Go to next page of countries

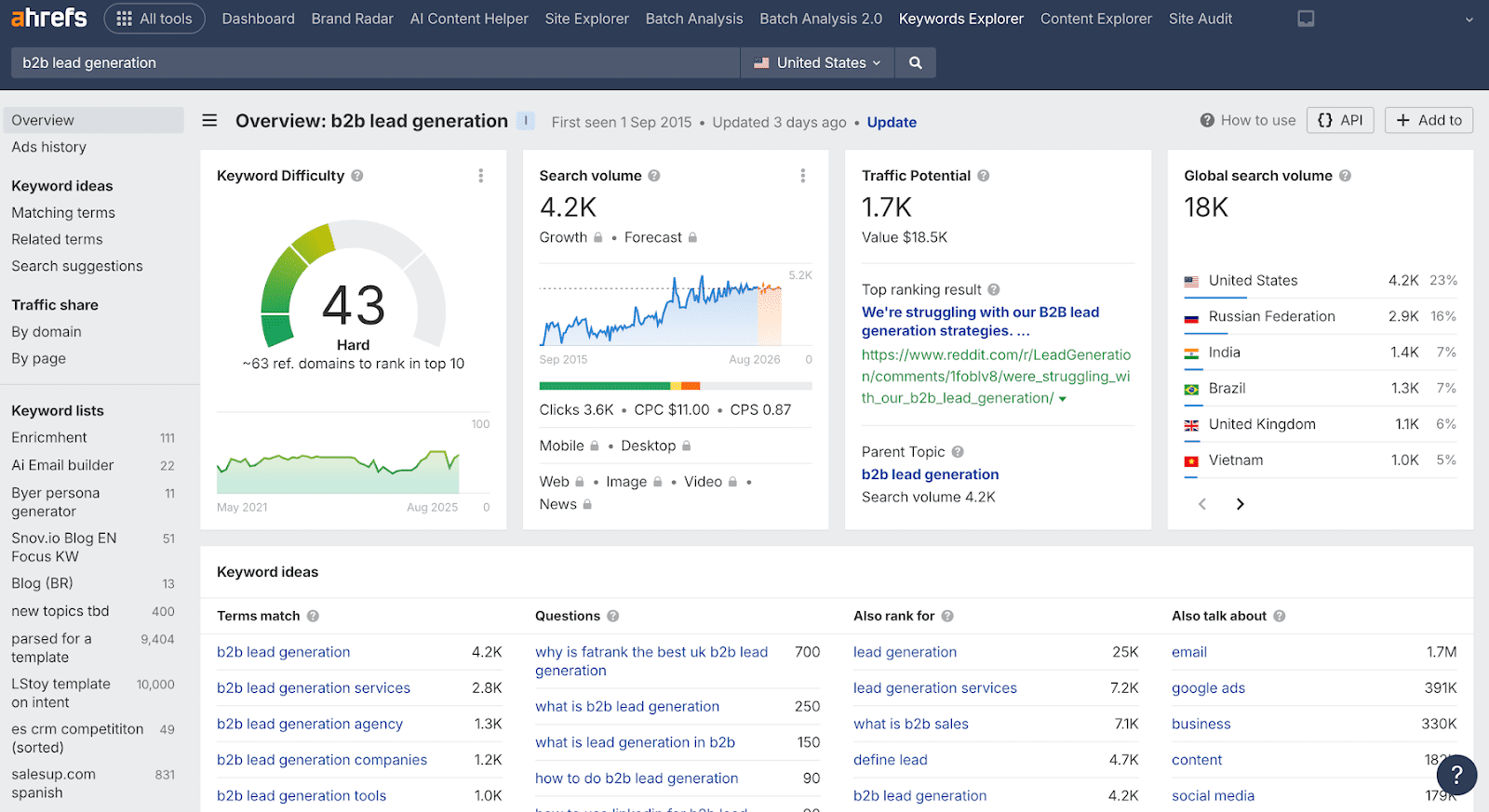tap(1240, 504)
